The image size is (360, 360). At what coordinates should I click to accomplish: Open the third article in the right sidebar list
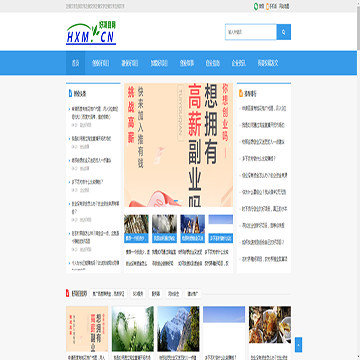[263, 142]
